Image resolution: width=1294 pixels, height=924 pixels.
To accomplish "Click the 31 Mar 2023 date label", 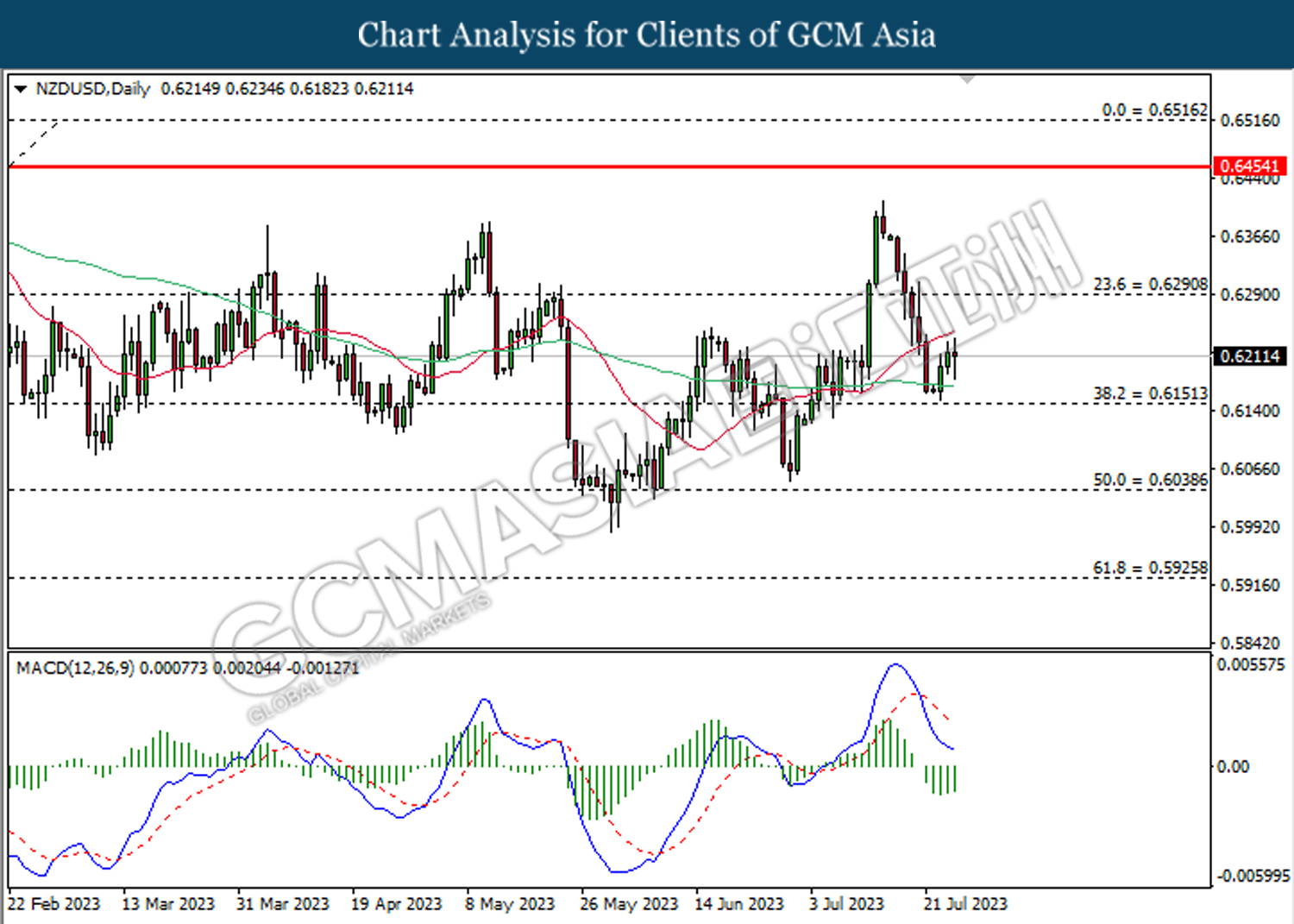I will click(283, 904).
